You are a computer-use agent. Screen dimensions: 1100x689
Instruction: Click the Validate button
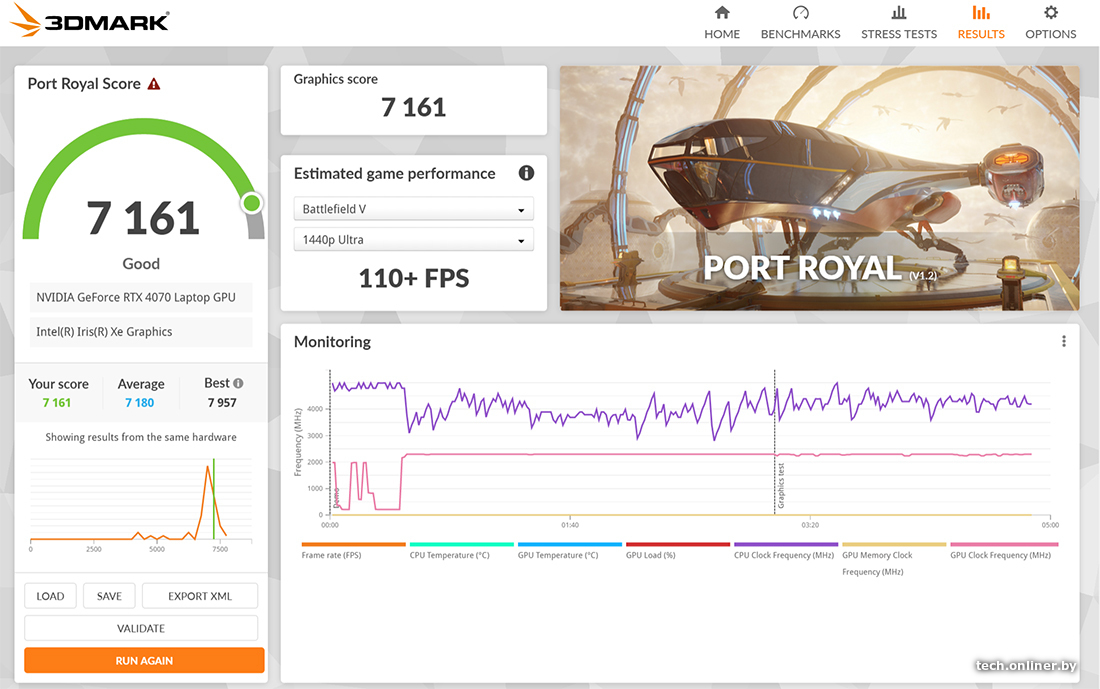click(x=141, y=628)
